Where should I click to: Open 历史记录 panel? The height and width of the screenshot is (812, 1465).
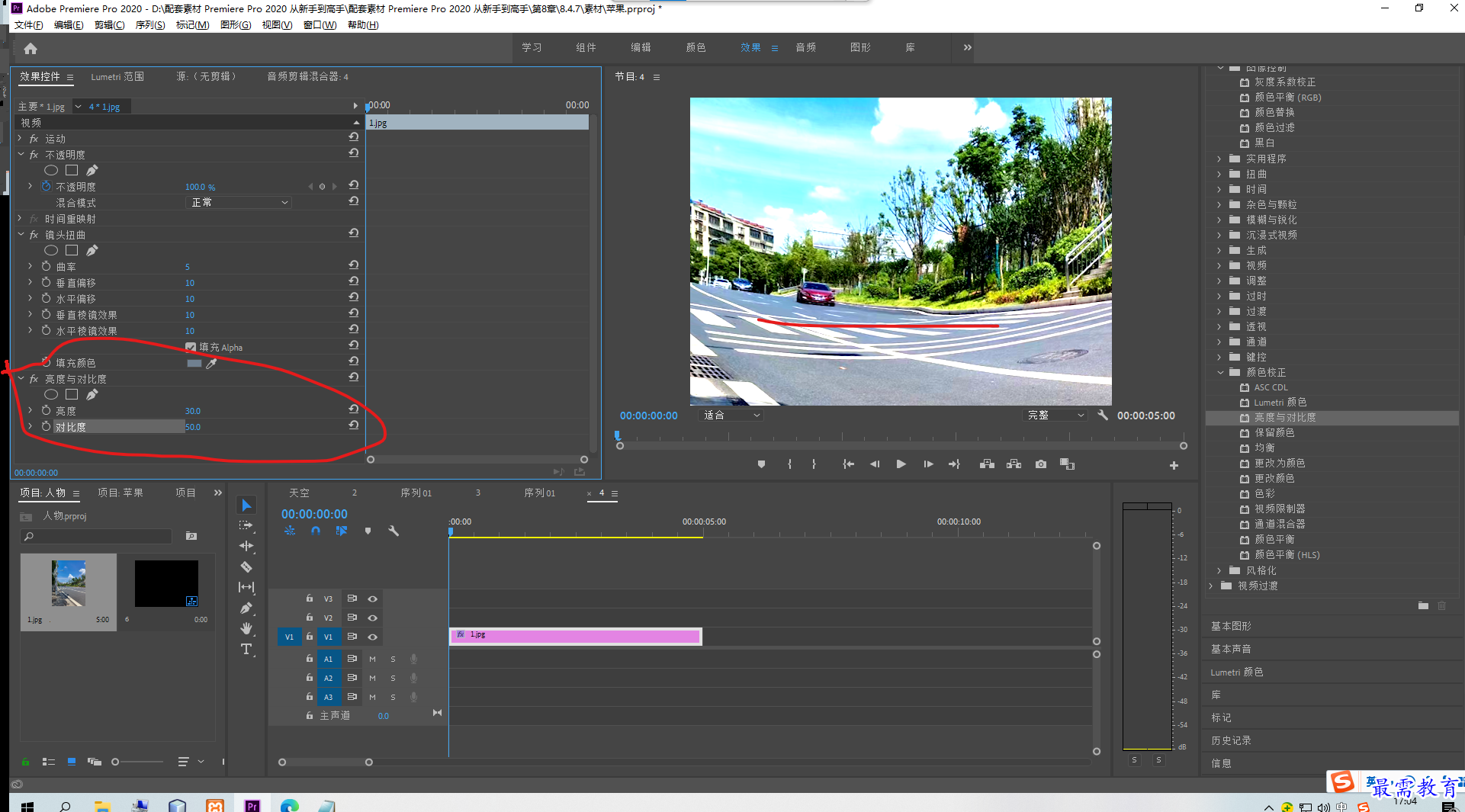tap(1231, 740)
